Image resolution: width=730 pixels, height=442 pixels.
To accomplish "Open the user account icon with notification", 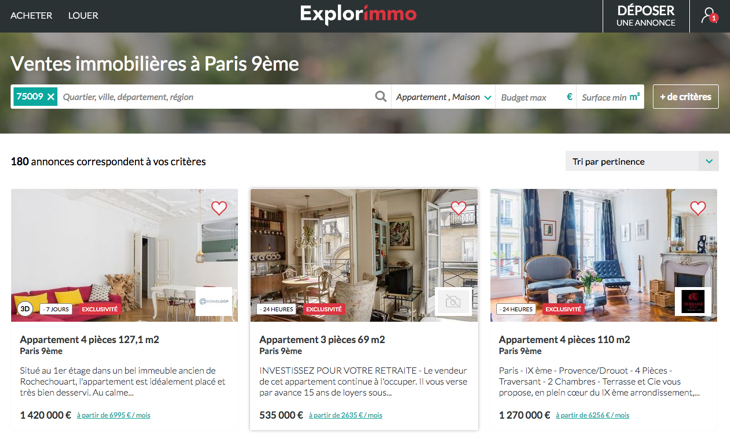I will [710, 15].
